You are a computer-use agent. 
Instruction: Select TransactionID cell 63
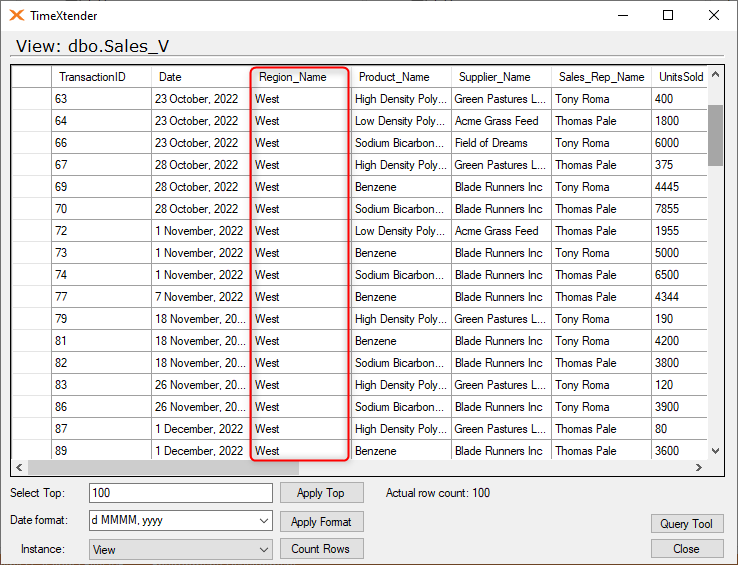click(101, 99)
